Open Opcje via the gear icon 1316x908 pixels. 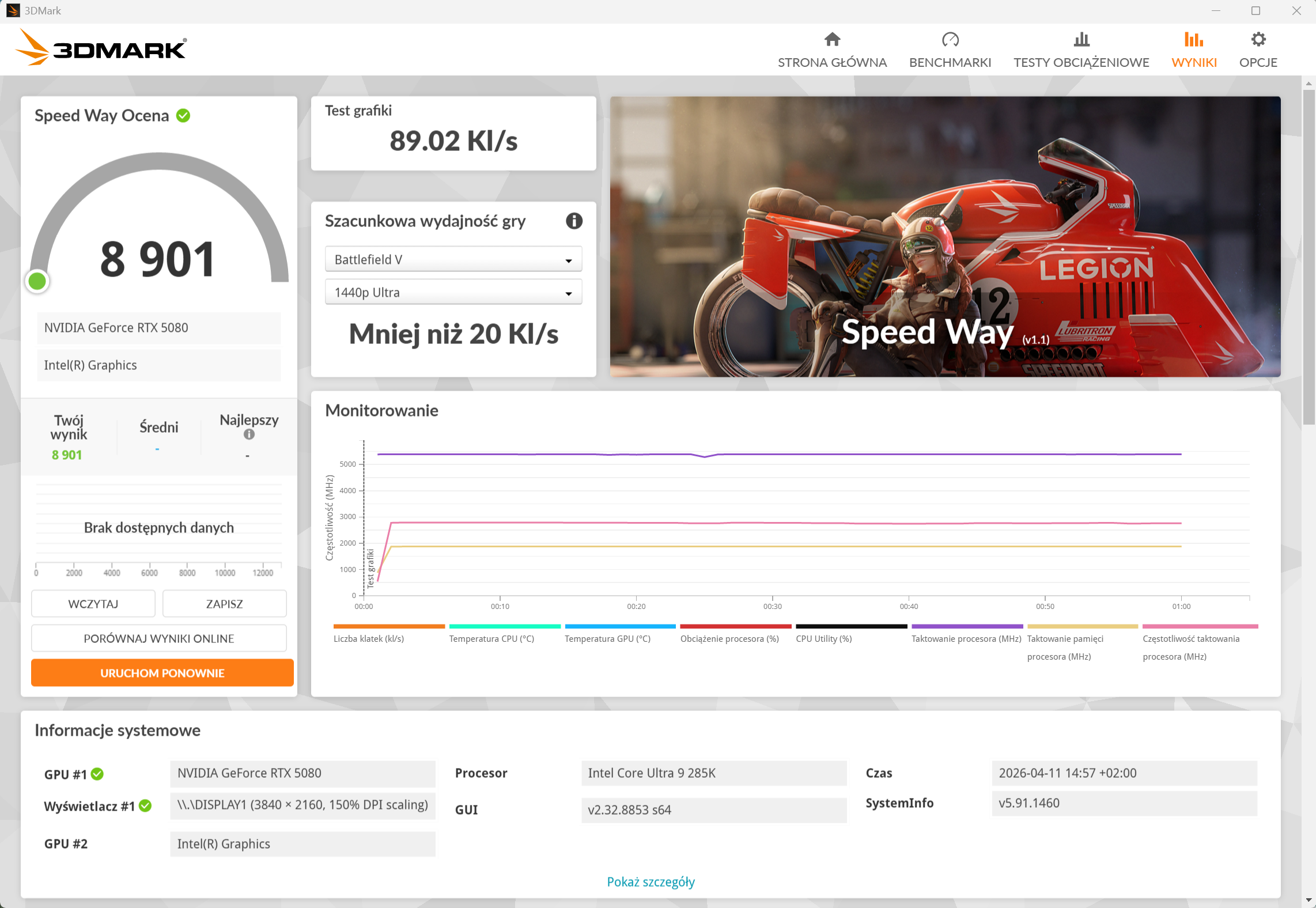tap(1258, 40)
